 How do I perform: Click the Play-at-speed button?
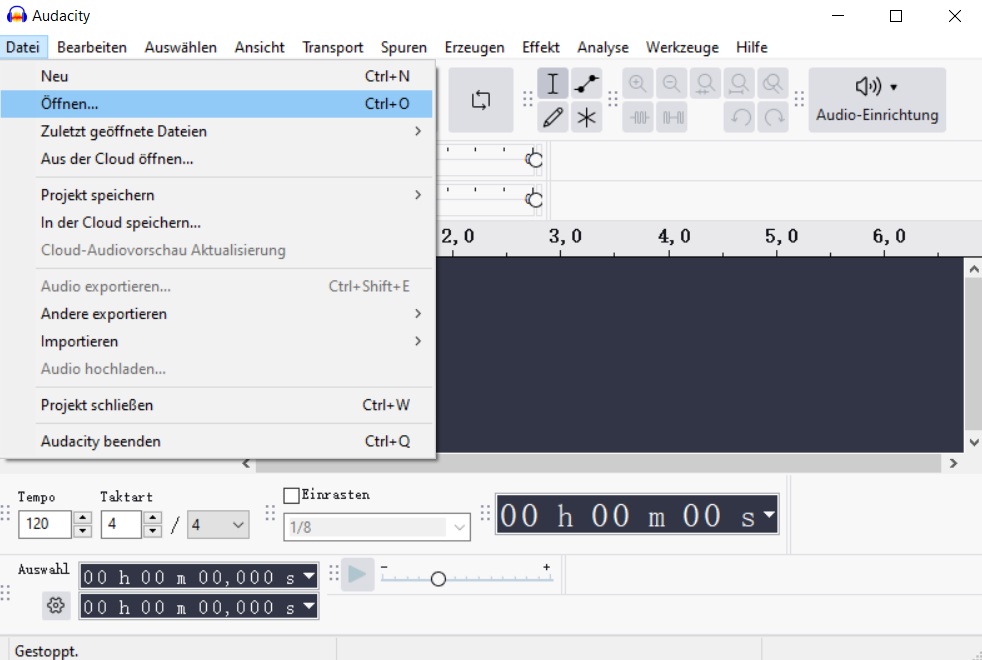pos(357,574)
